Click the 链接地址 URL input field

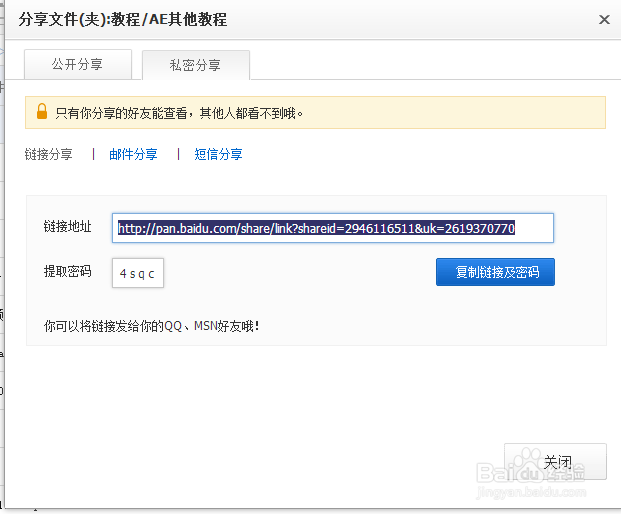333,228
